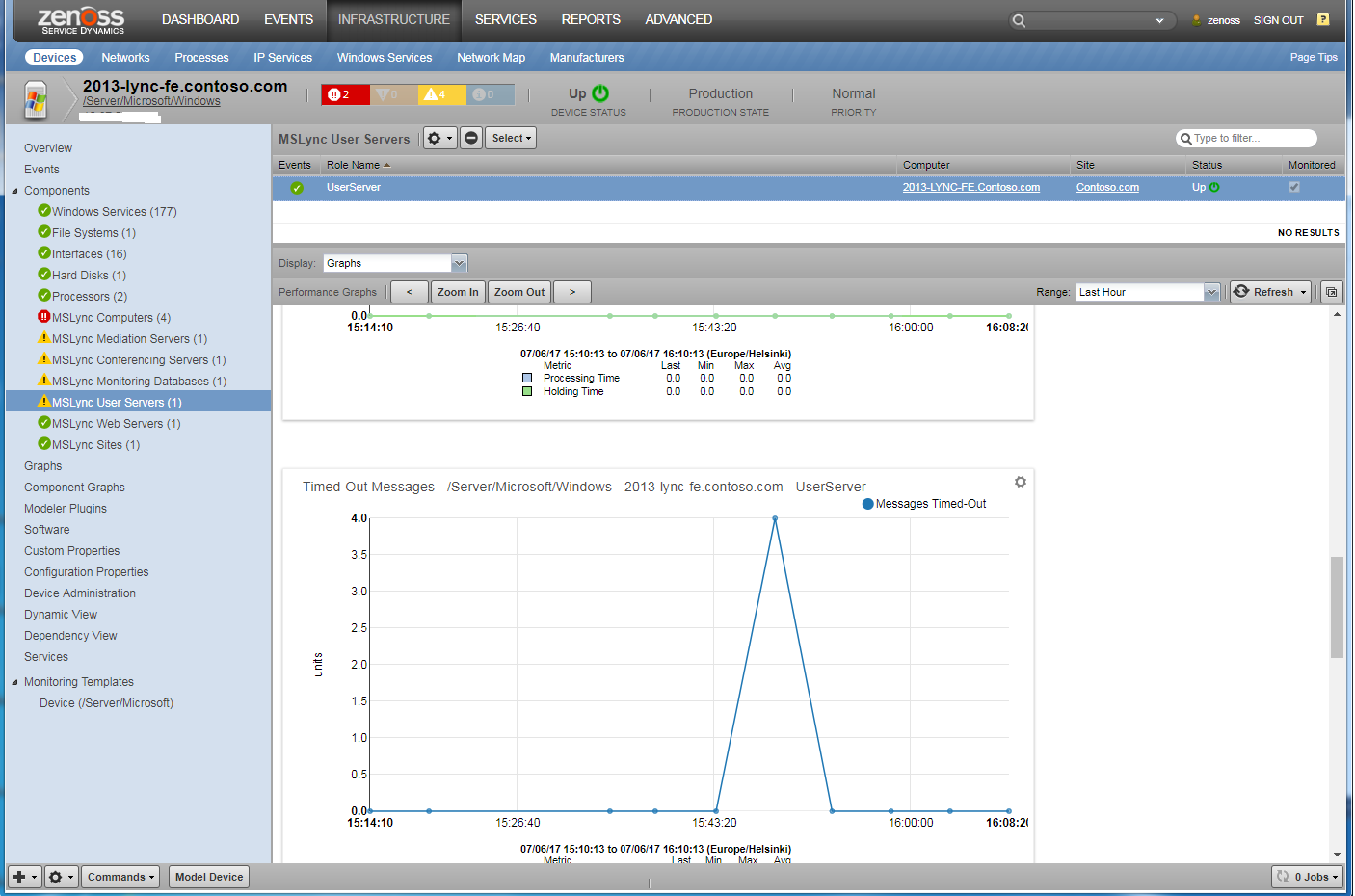Image resolution: width=1355 pixels, height=896 pixels.
Task: Open the bottom toolbar gear icon
Action: click(x=61, y=877)
